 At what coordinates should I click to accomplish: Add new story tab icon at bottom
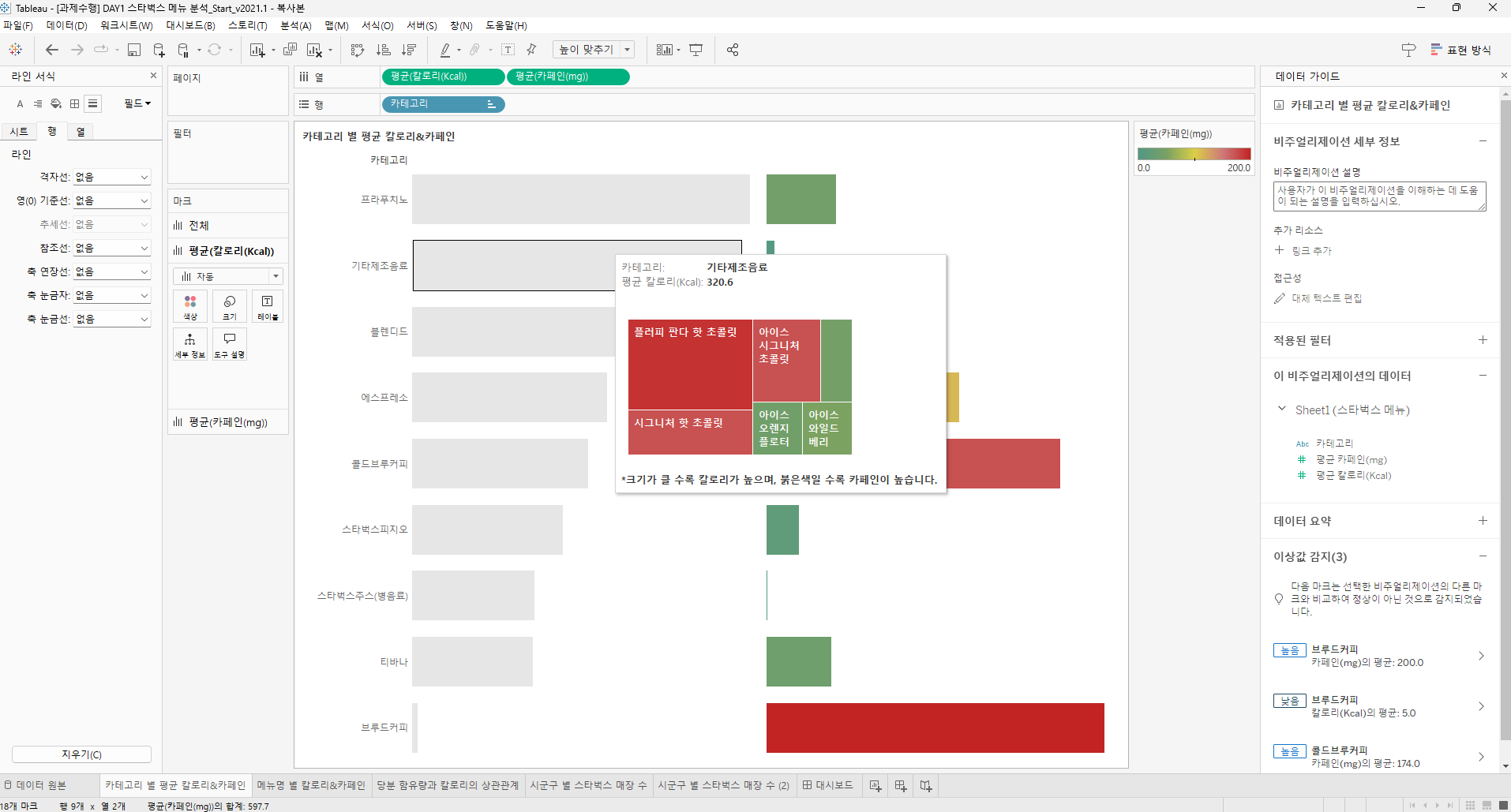pos(926,785)
